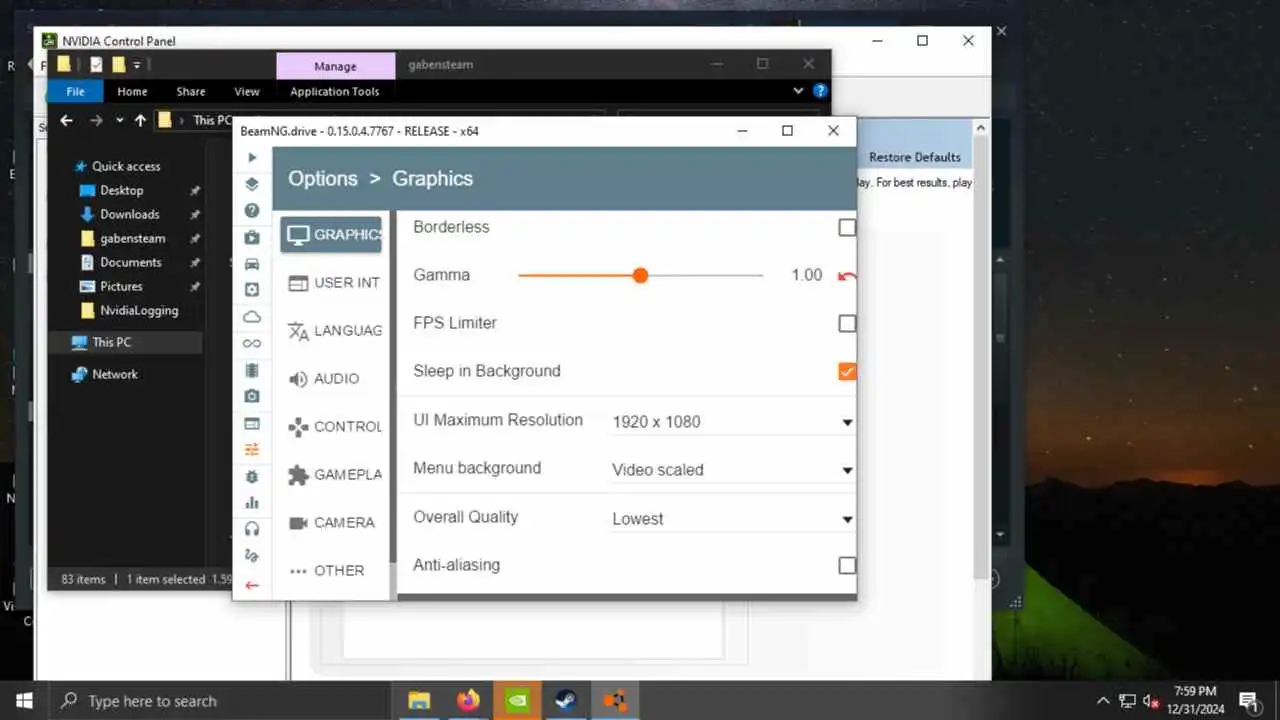Open the notification center icon
This screenshot has height=720, width=1280.
coord(1248,701)
